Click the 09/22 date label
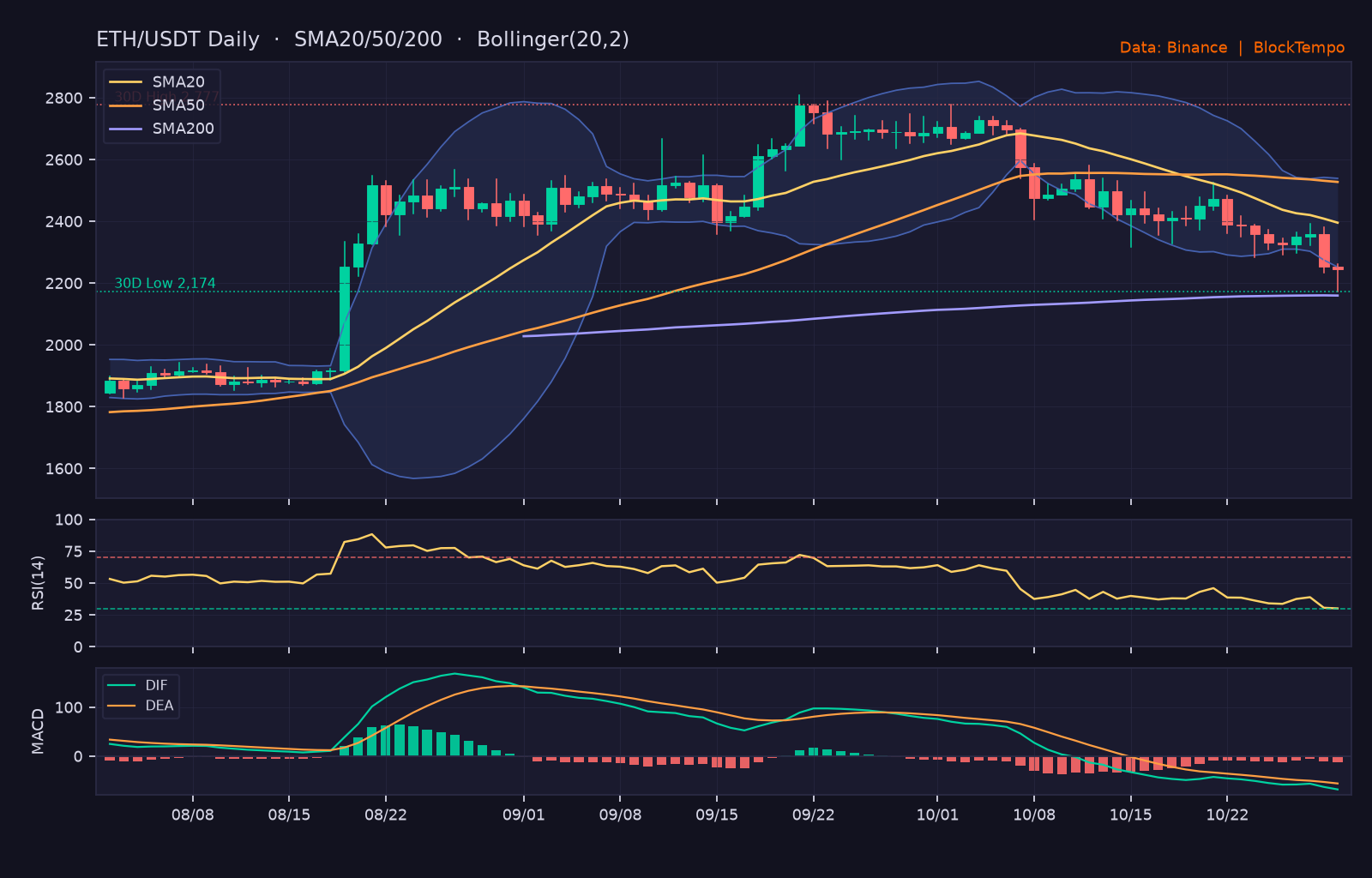Viewport: 1372px width, 878px height. 814,815
